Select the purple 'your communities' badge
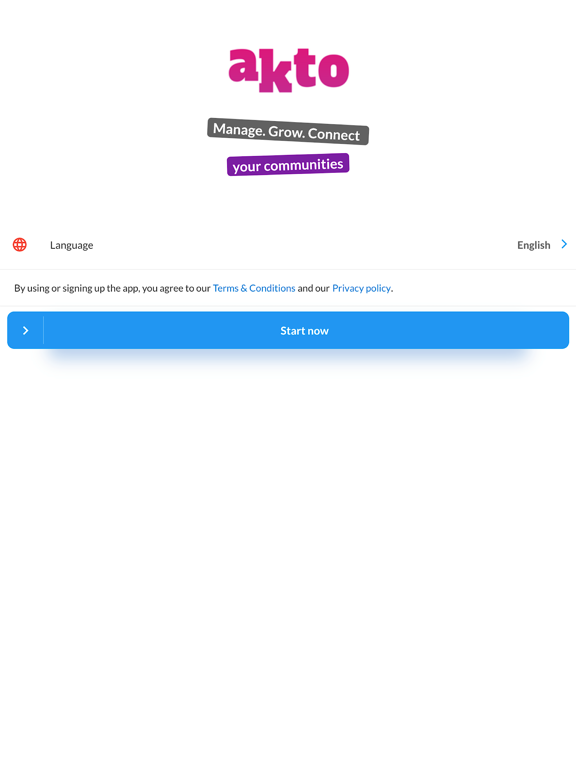Screen dimensions: 576x768 (288, 165)
